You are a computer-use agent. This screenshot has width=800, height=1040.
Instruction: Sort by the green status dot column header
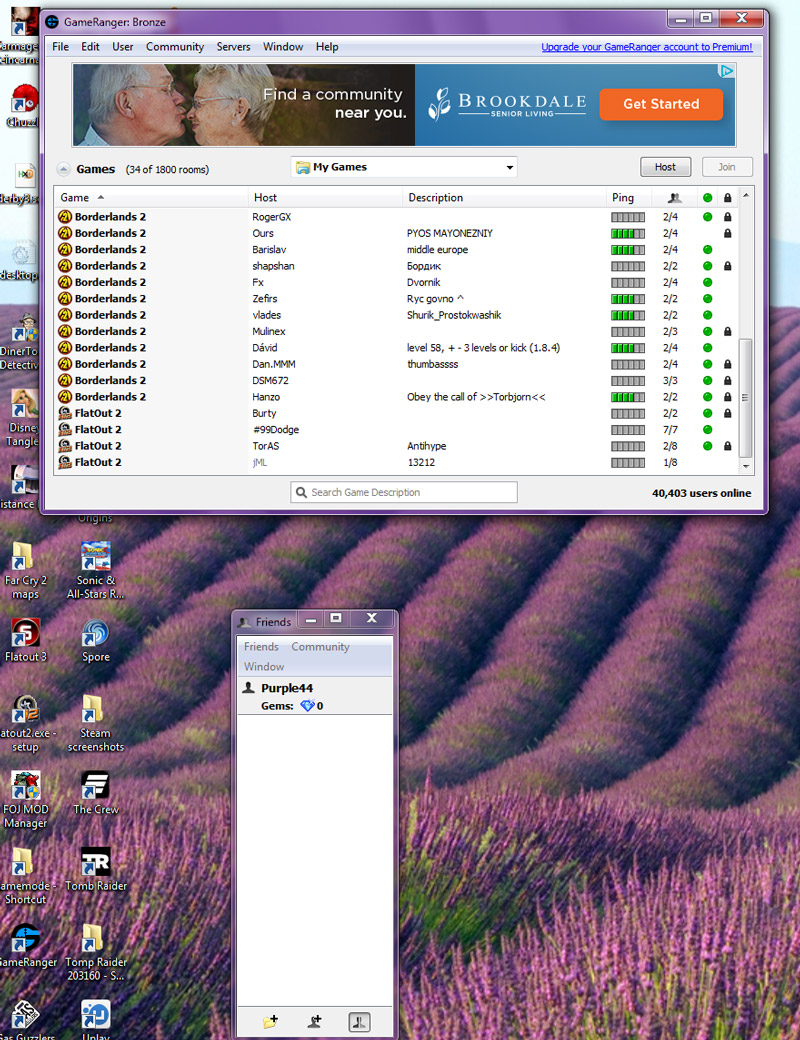707,198
